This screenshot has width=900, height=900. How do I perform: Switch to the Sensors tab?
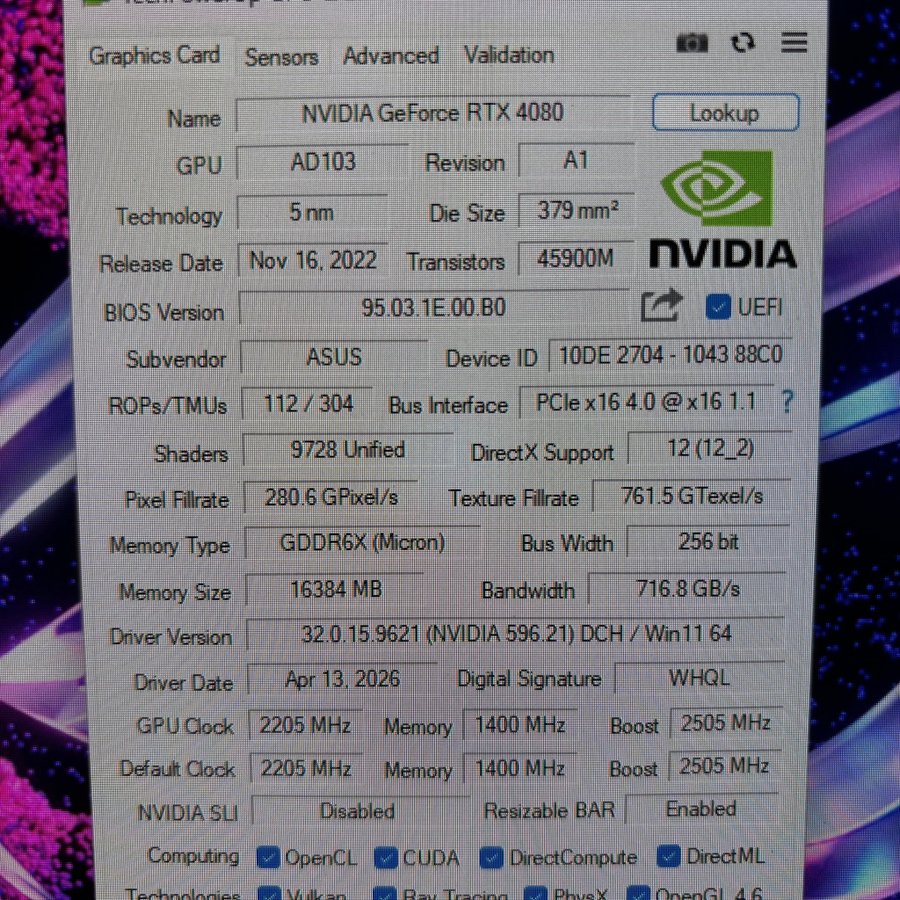click(281, 58)
